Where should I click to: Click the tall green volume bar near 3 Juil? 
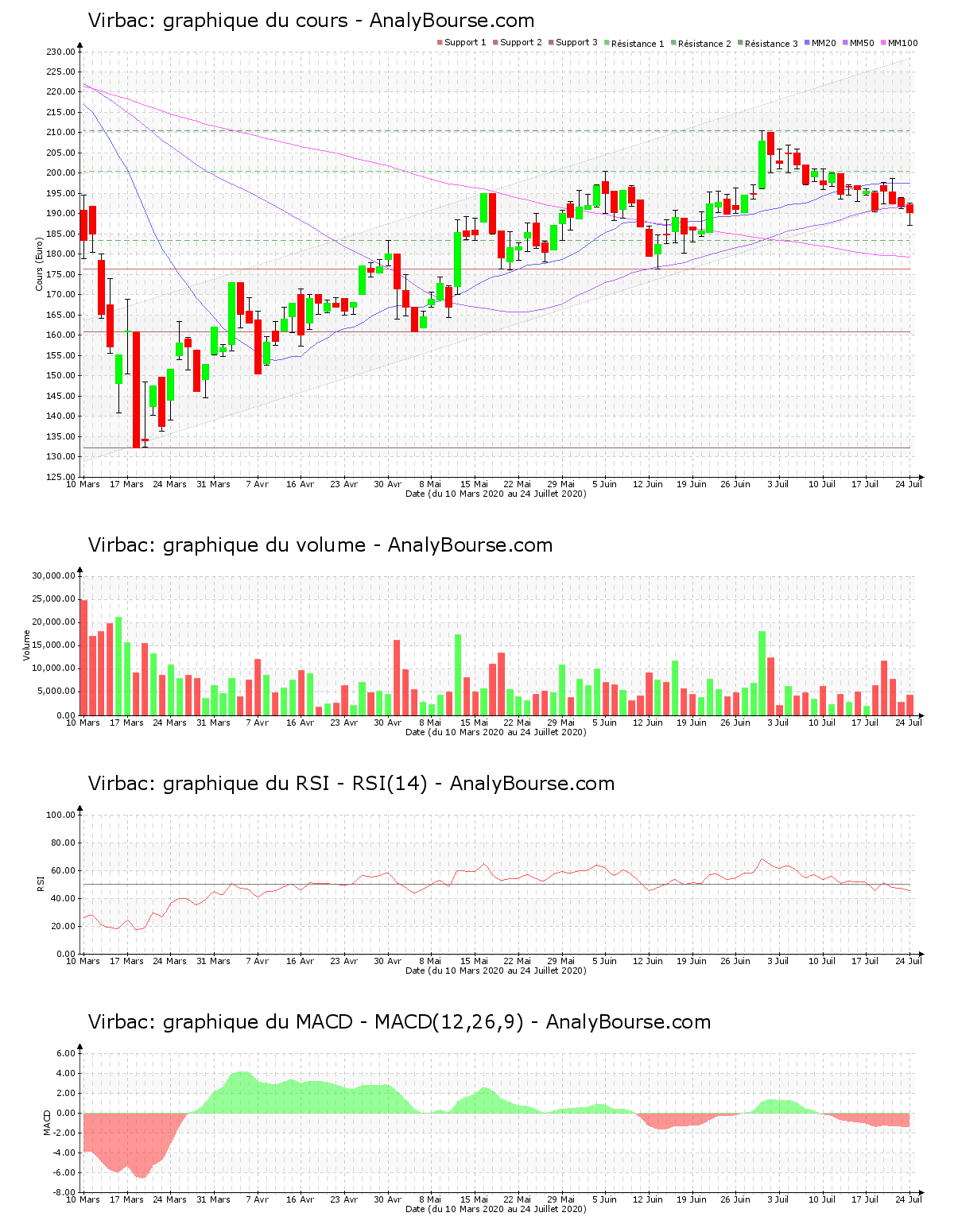(762, 673)
